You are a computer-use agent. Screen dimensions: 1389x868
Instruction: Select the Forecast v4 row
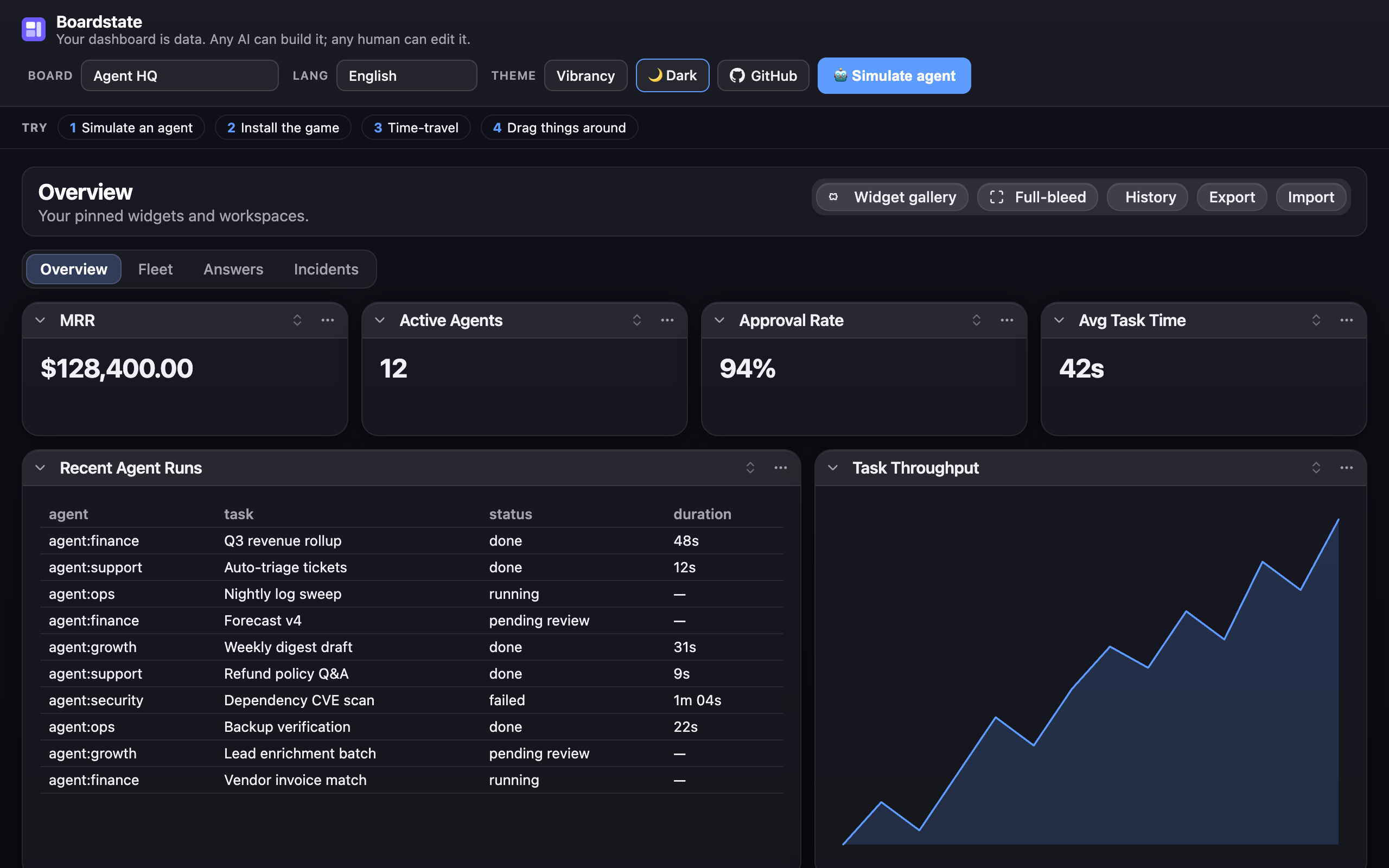411,621
